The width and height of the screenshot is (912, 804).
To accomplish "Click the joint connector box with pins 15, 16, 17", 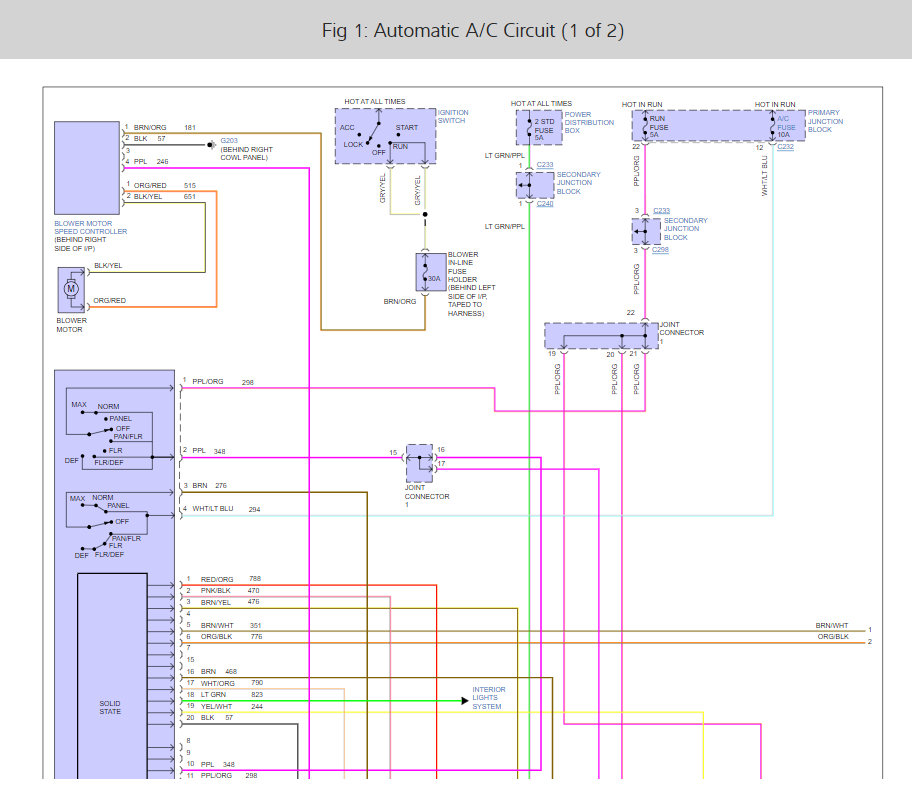I will tap(419, 463).
